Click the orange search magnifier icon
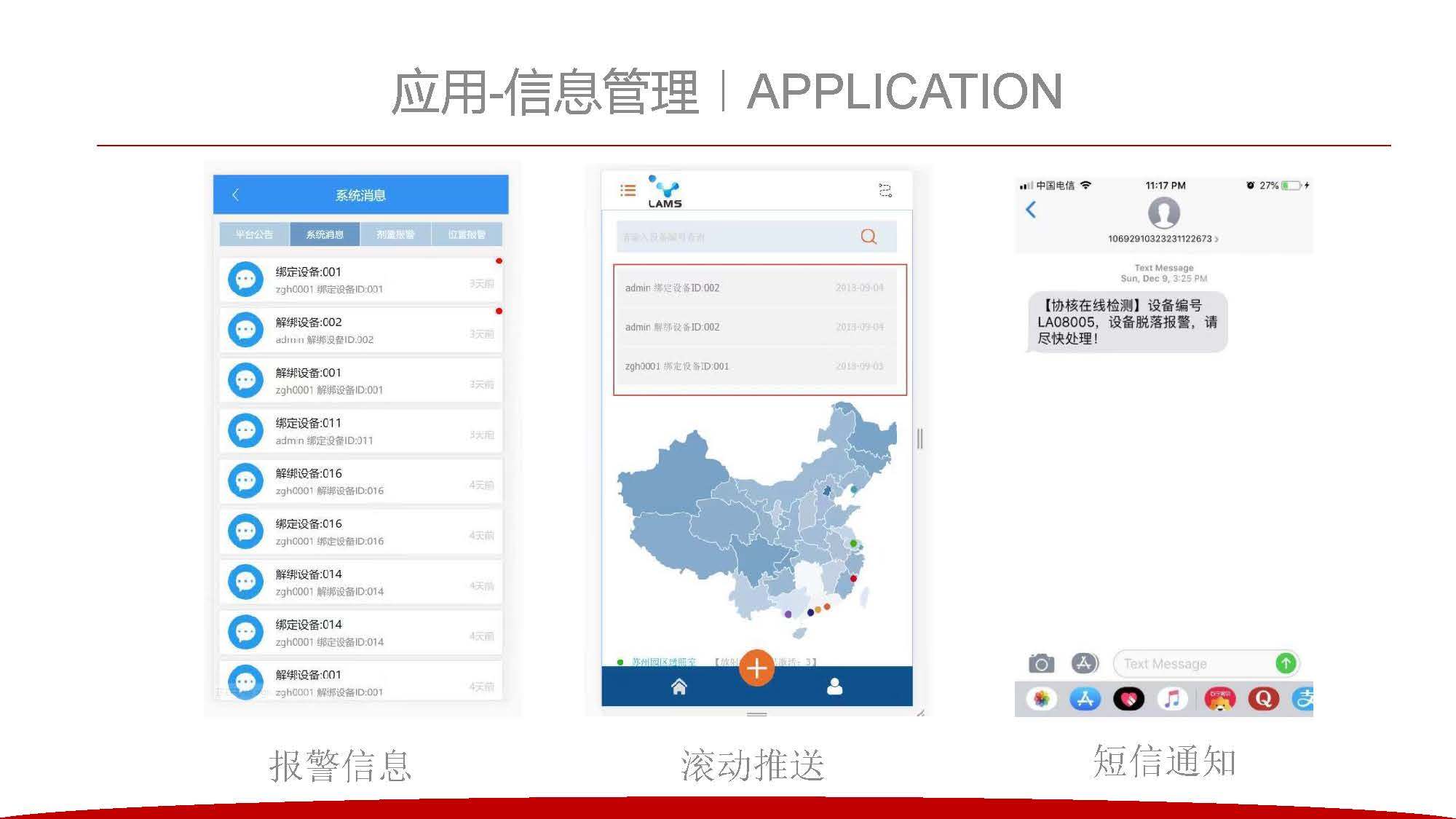1456x819 pixels. (x=869, y=237)
